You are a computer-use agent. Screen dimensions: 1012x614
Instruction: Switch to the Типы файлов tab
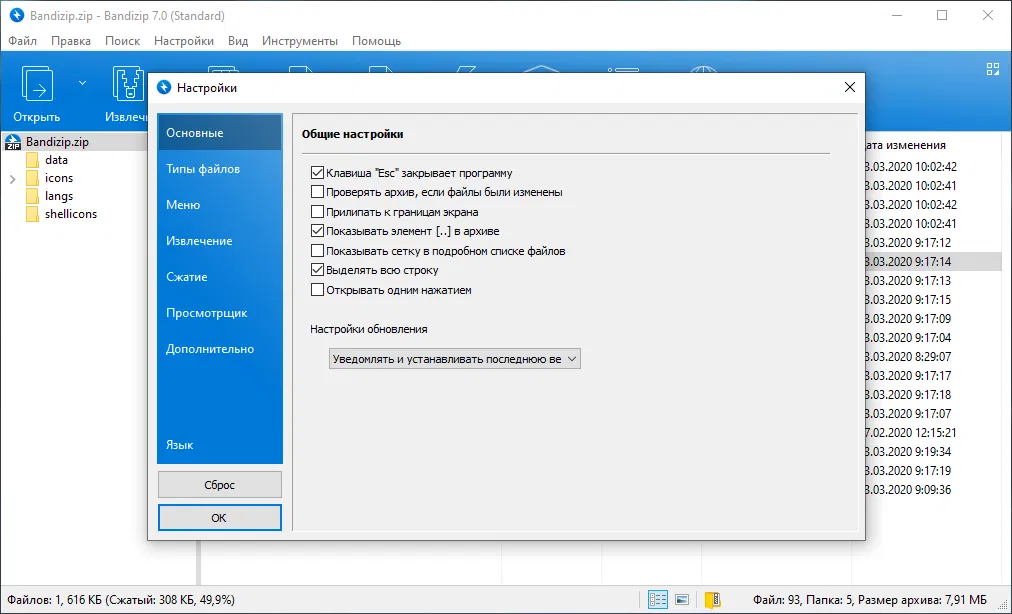click(x=219, y=169)
